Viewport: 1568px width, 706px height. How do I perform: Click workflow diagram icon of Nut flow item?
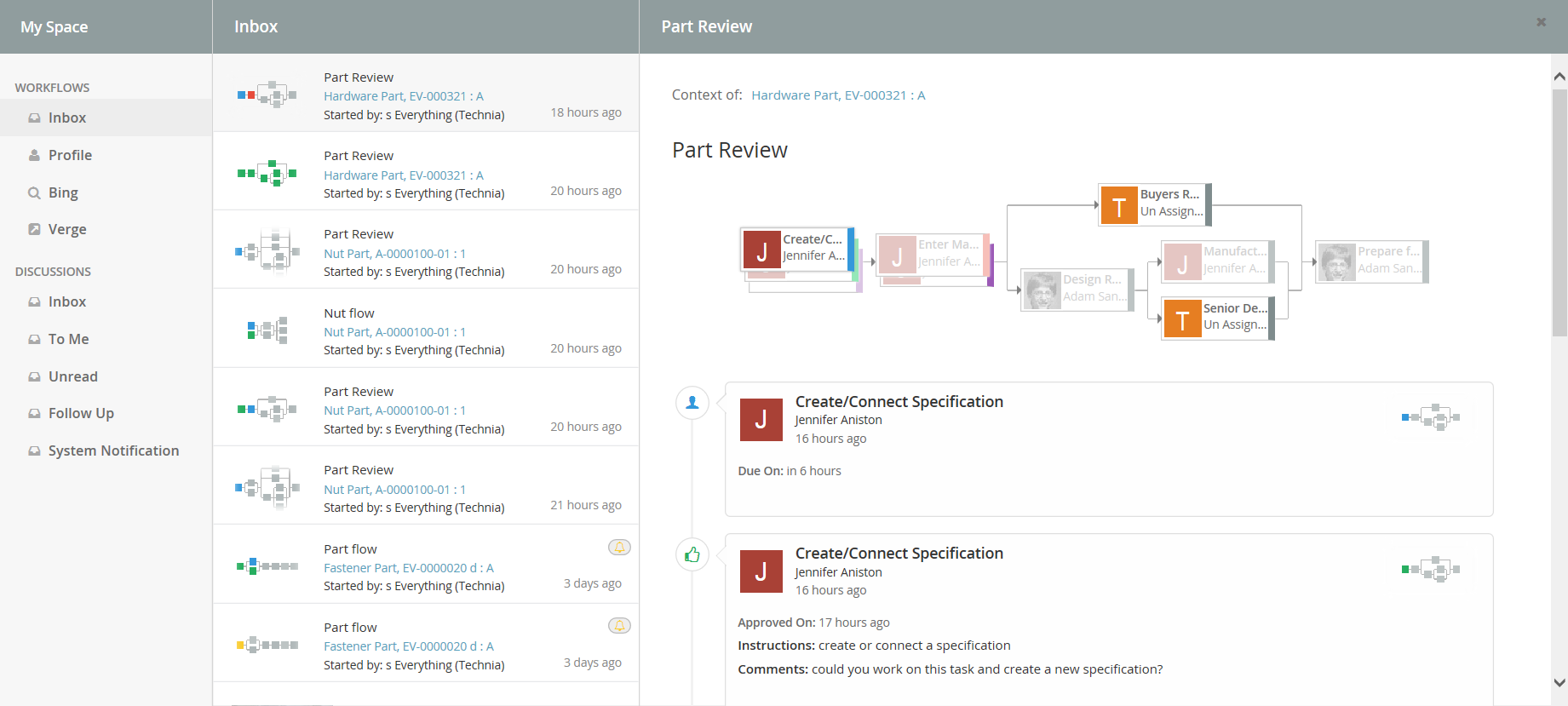(267, 330)
